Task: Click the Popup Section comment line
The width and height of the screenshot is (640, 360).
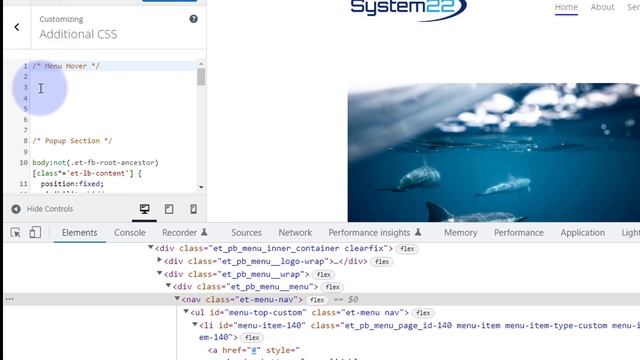Action: [72, 141]
